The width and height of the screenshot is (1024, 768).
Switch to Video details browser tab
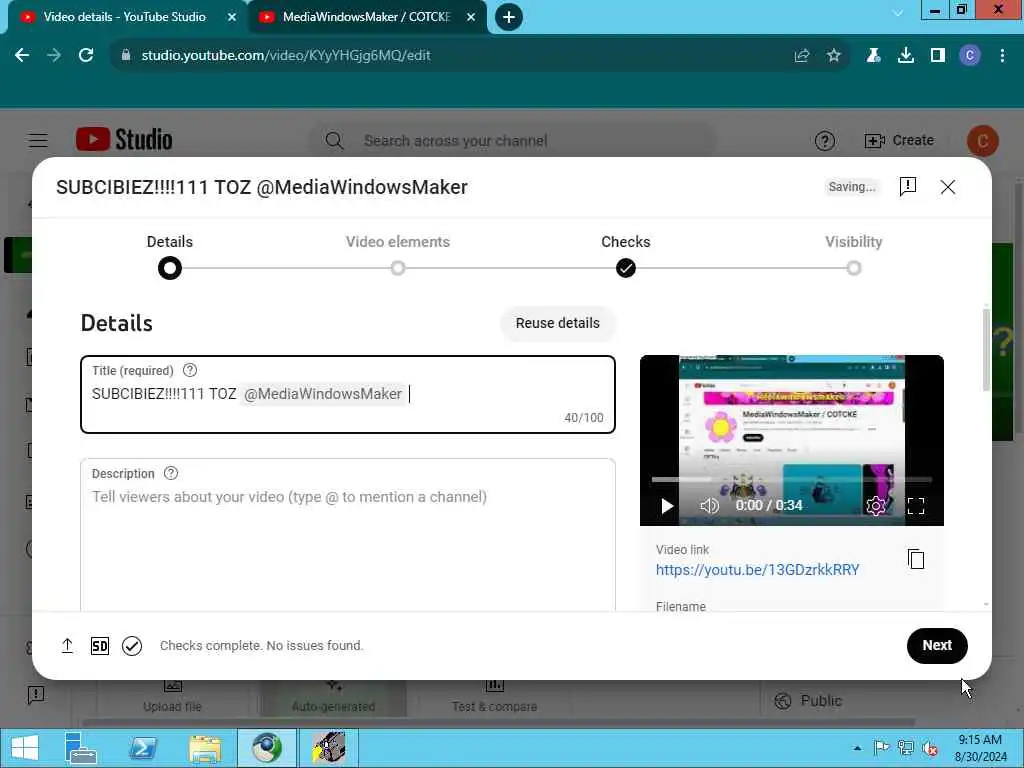point(124,17)
